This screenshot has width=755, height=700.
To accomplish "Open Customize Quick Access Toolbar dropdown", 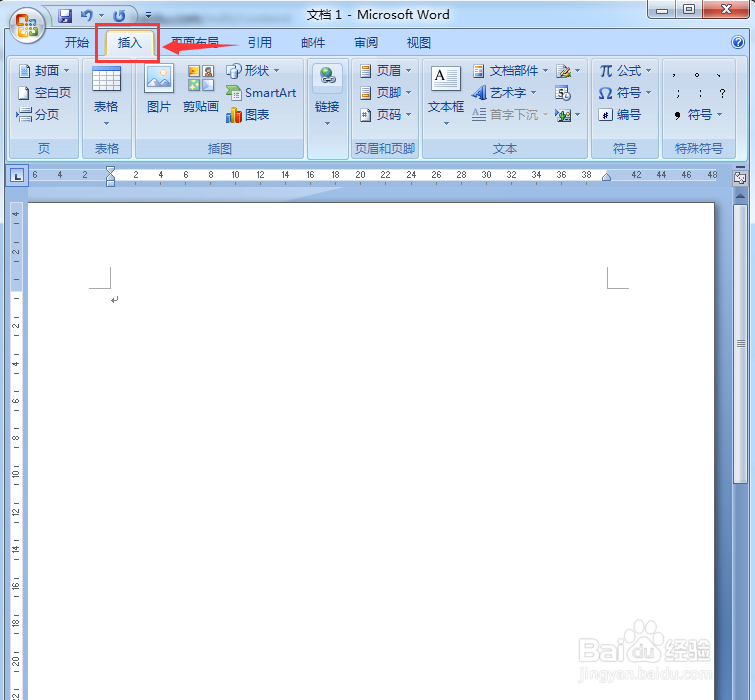I will tap(148, 15).
